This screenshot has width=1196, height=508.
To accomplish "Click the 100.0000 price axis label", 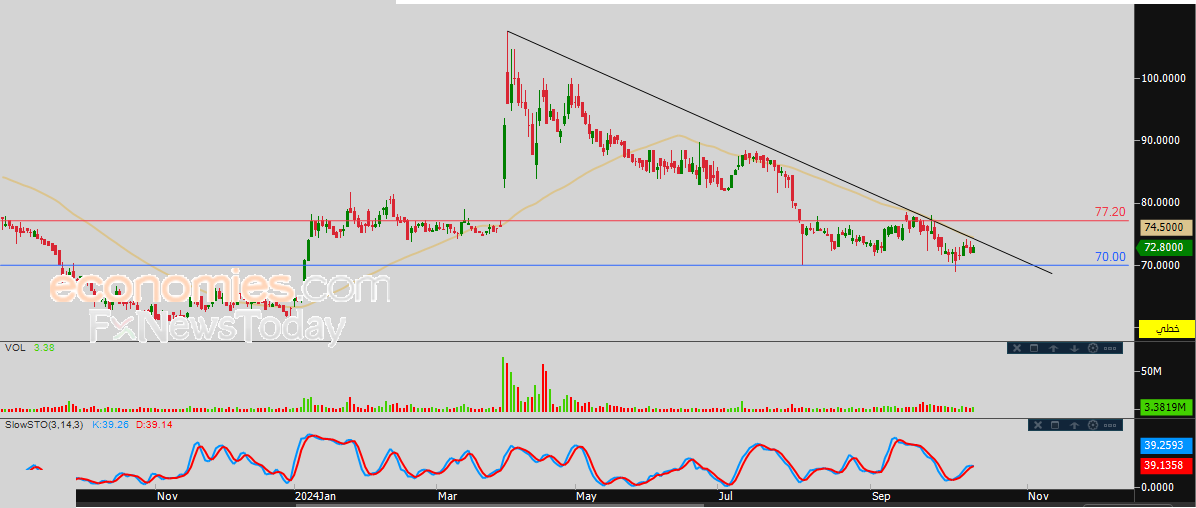I will click(1164, 79).
